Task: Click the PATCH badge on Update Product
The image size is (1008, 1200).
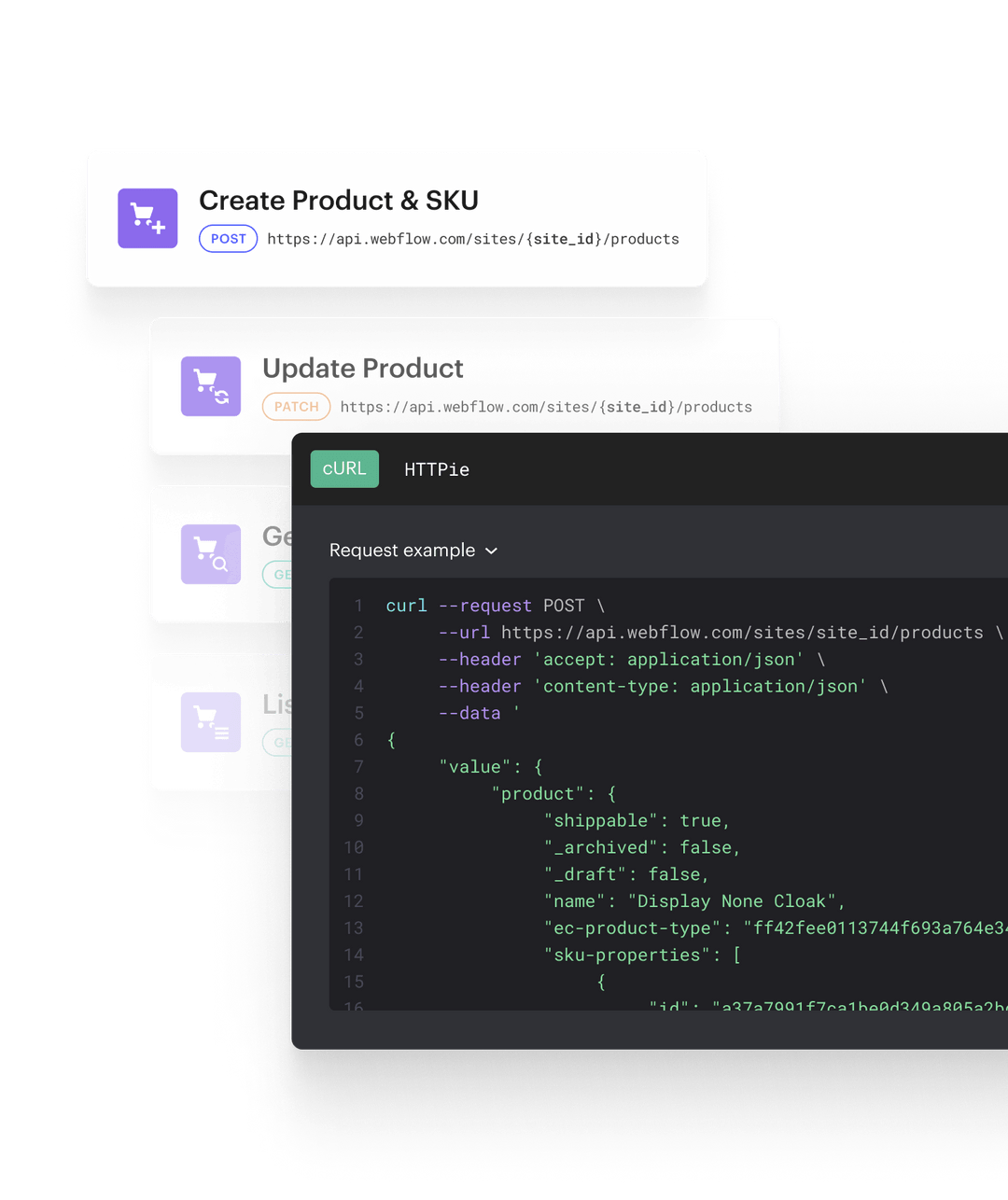Action: 296,406
